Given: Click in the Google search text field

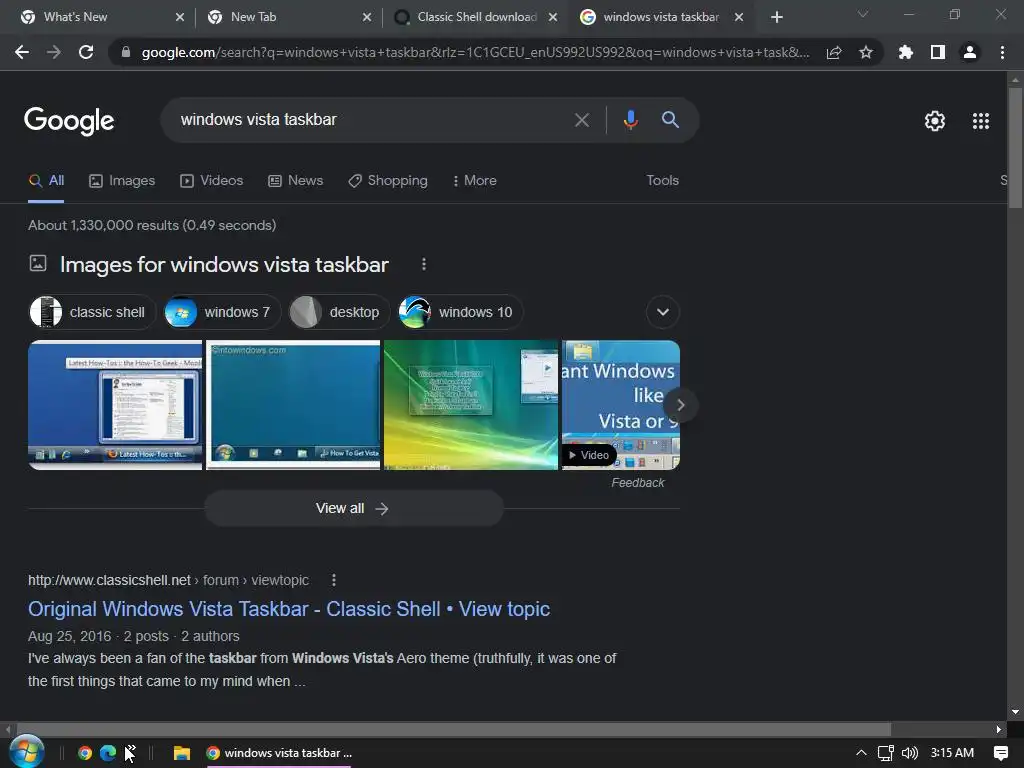Looking at the screenshot, I should pyautogui.click(x=372, y=120).
